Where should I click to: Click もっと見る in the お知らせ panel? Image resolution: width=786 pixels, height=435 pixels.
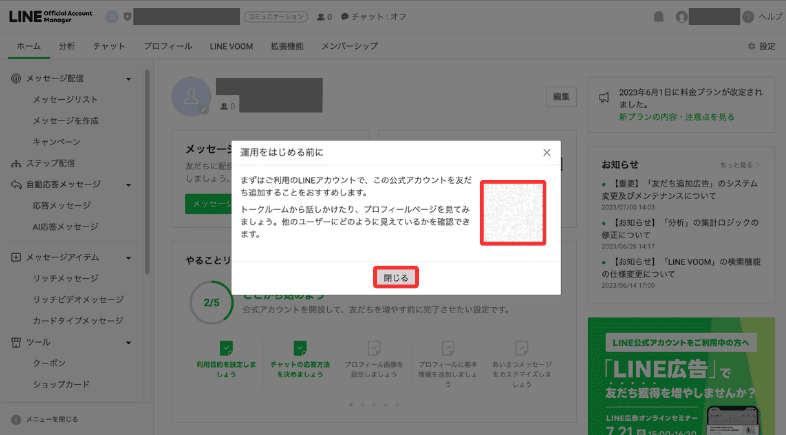[x=740, y=165]
